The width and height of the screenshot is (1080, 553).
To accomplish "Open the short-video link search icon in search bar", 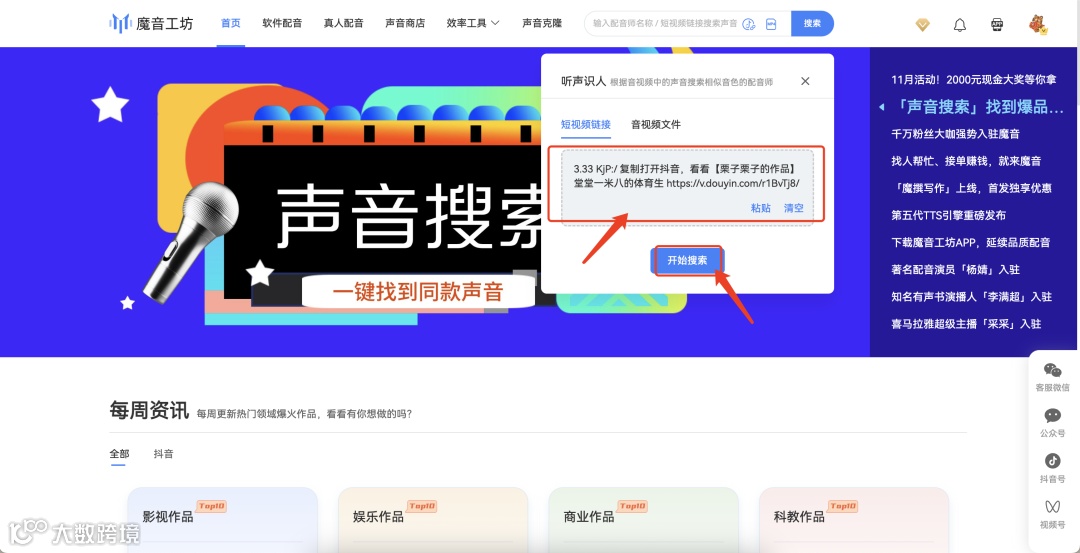I will click(749, 23).
